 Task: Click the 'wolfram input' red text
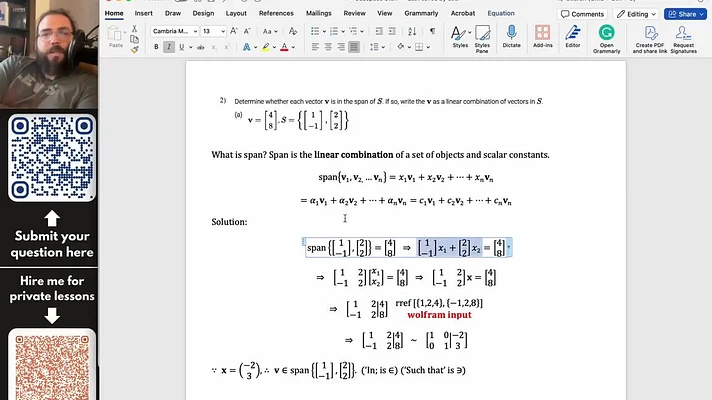439,315
